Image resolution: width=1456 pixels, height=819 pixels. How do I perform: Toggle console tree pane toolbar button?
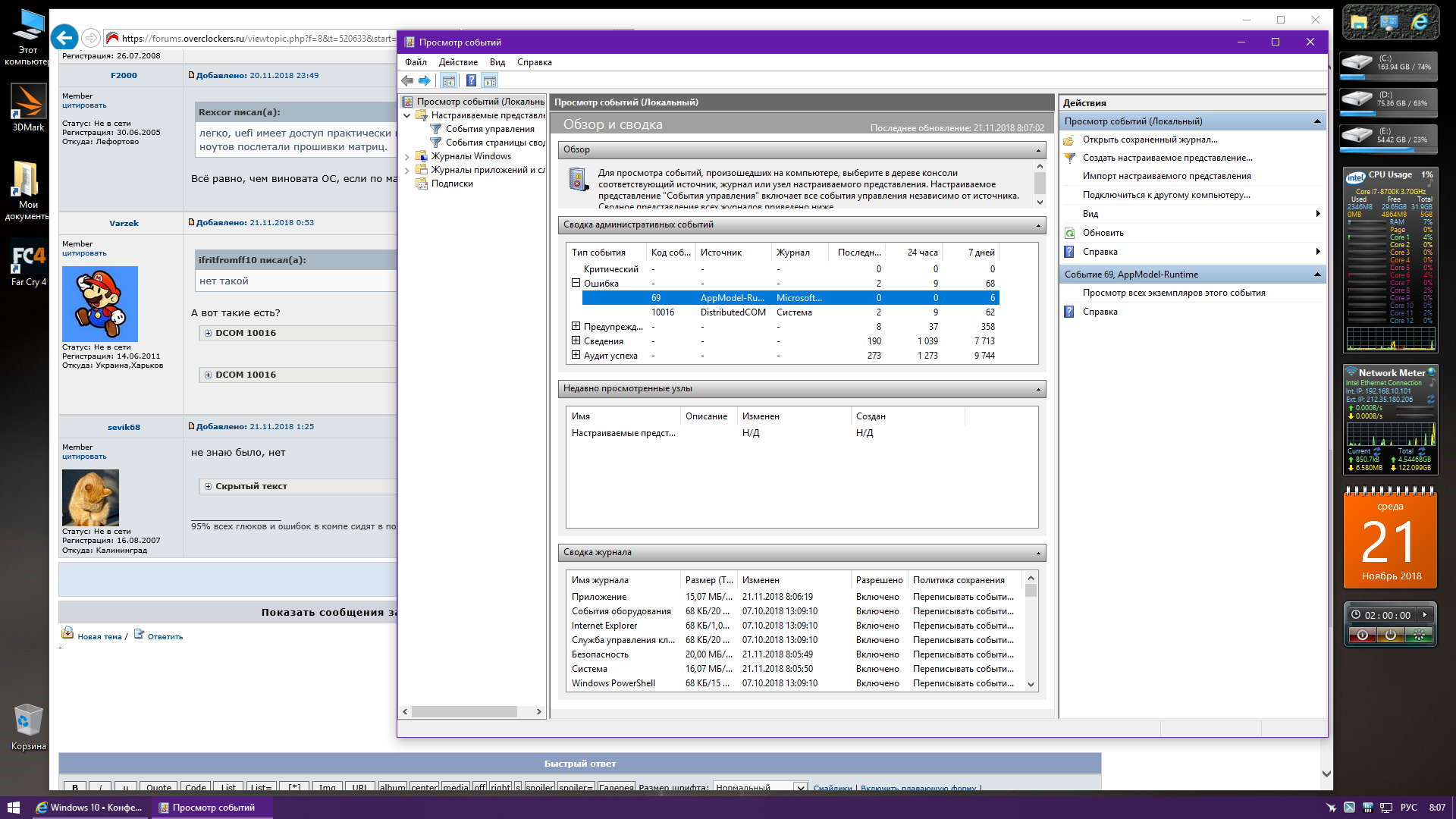448,80
